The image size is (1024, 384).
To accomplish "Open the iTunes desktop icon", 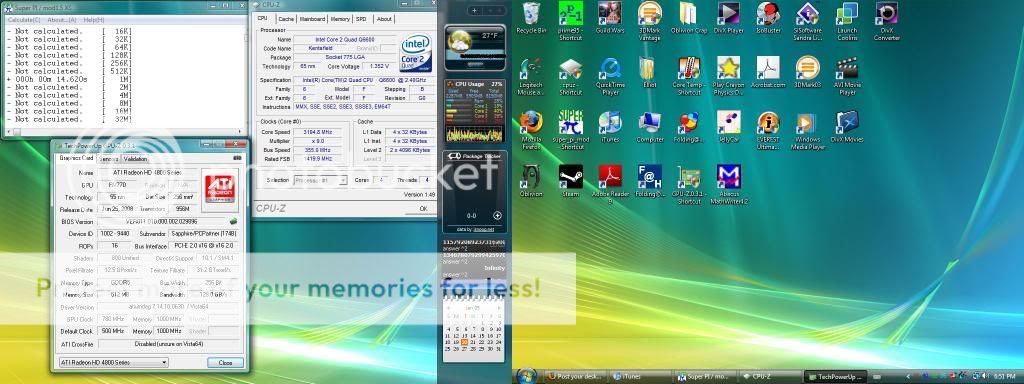I will (x=610, y=127).
